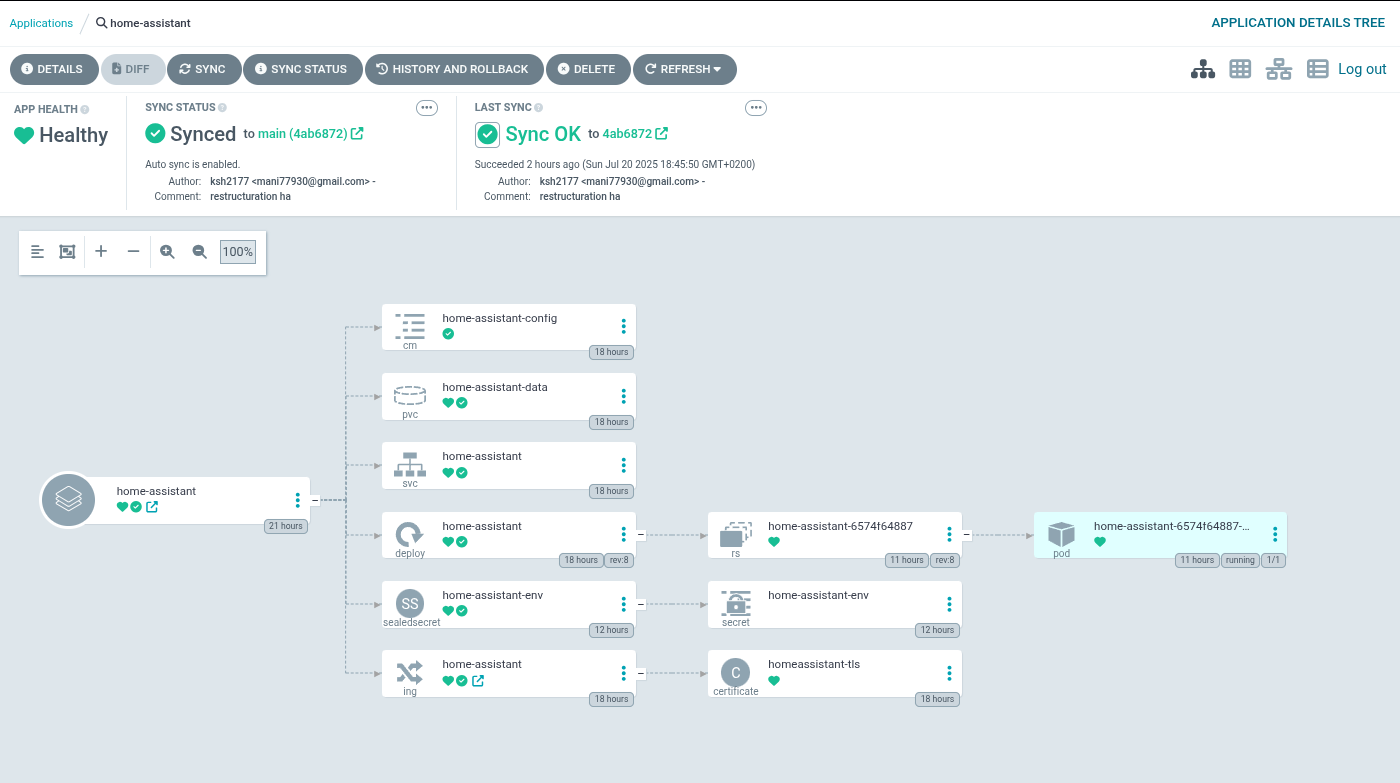Image resolution: width=1400 pixels, height=783 pixels.
Task: Open kebab menu for home-assistant-config
Action: click(x=623, y=326)
